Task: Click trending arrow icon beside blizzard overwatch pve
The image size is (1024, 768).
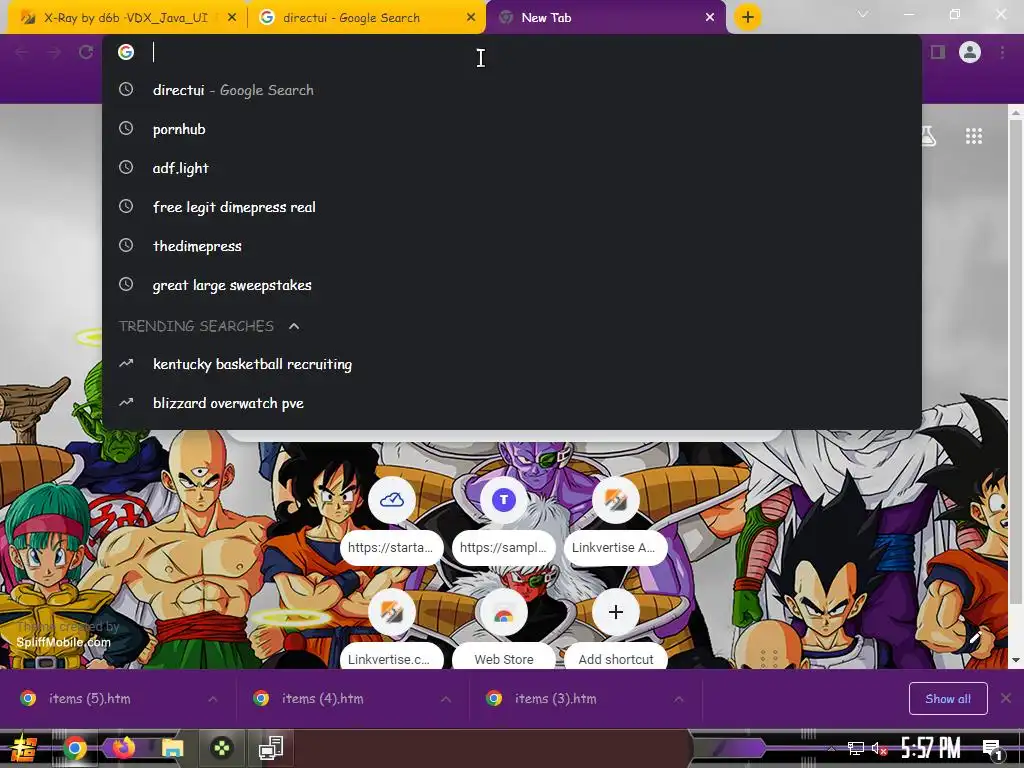Action: tap(126, 402)
